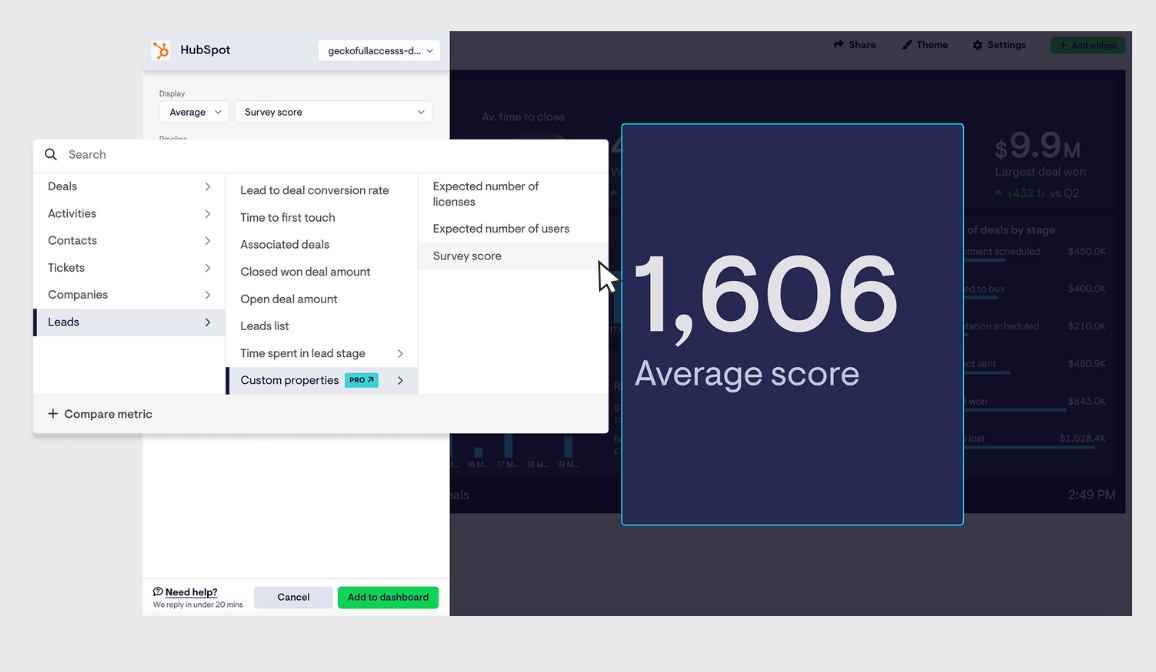Image resolution: width=1156 pixels, height=672 pixels.
Task: Click the Share arrow icon
Action: (x=838, y=45)
